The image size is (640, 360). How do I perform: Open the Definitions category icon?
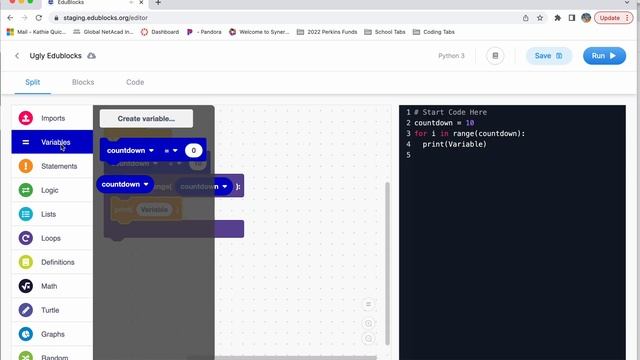tap(26, 262)
